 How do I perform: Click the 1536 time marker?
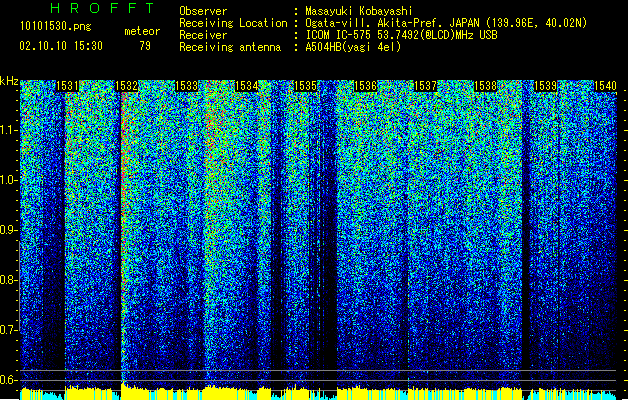[x=365, y=86]
